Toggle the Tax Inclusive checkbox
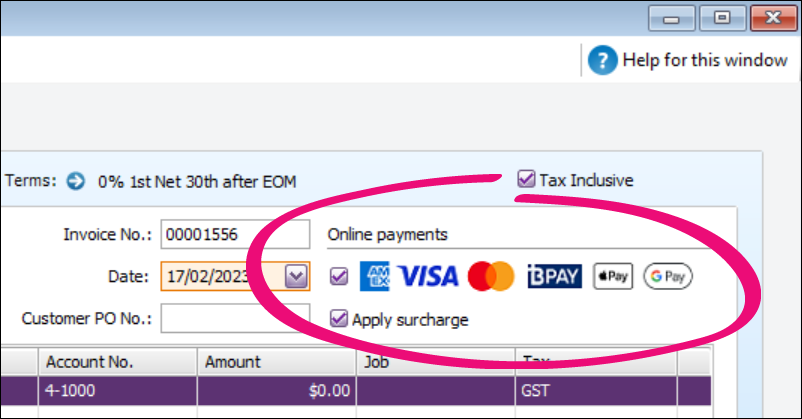Screen dimensions: 802x419 click(526, 180)
